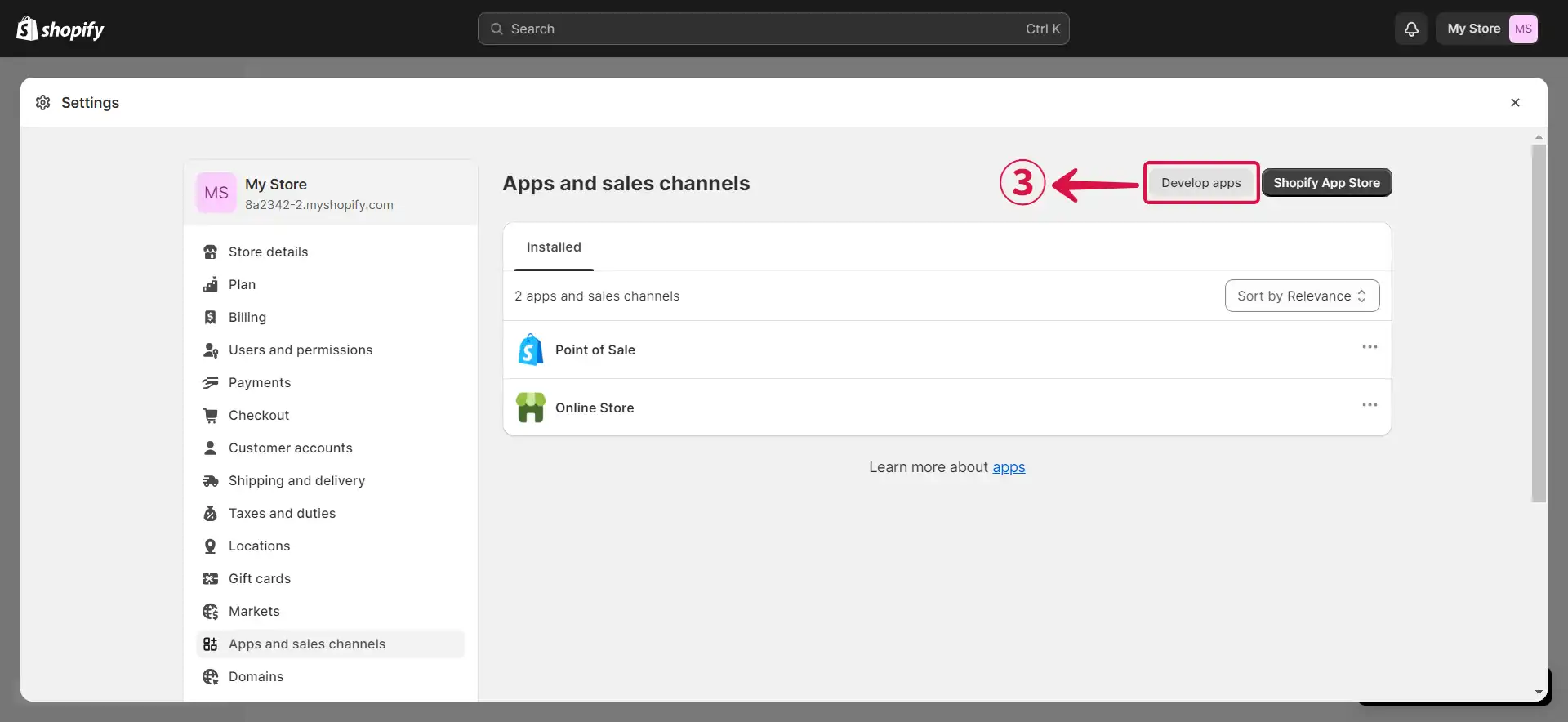This screenshot has width=1568, height=722.
Task: Click the Gift cards icon
Action: point(211,578)
